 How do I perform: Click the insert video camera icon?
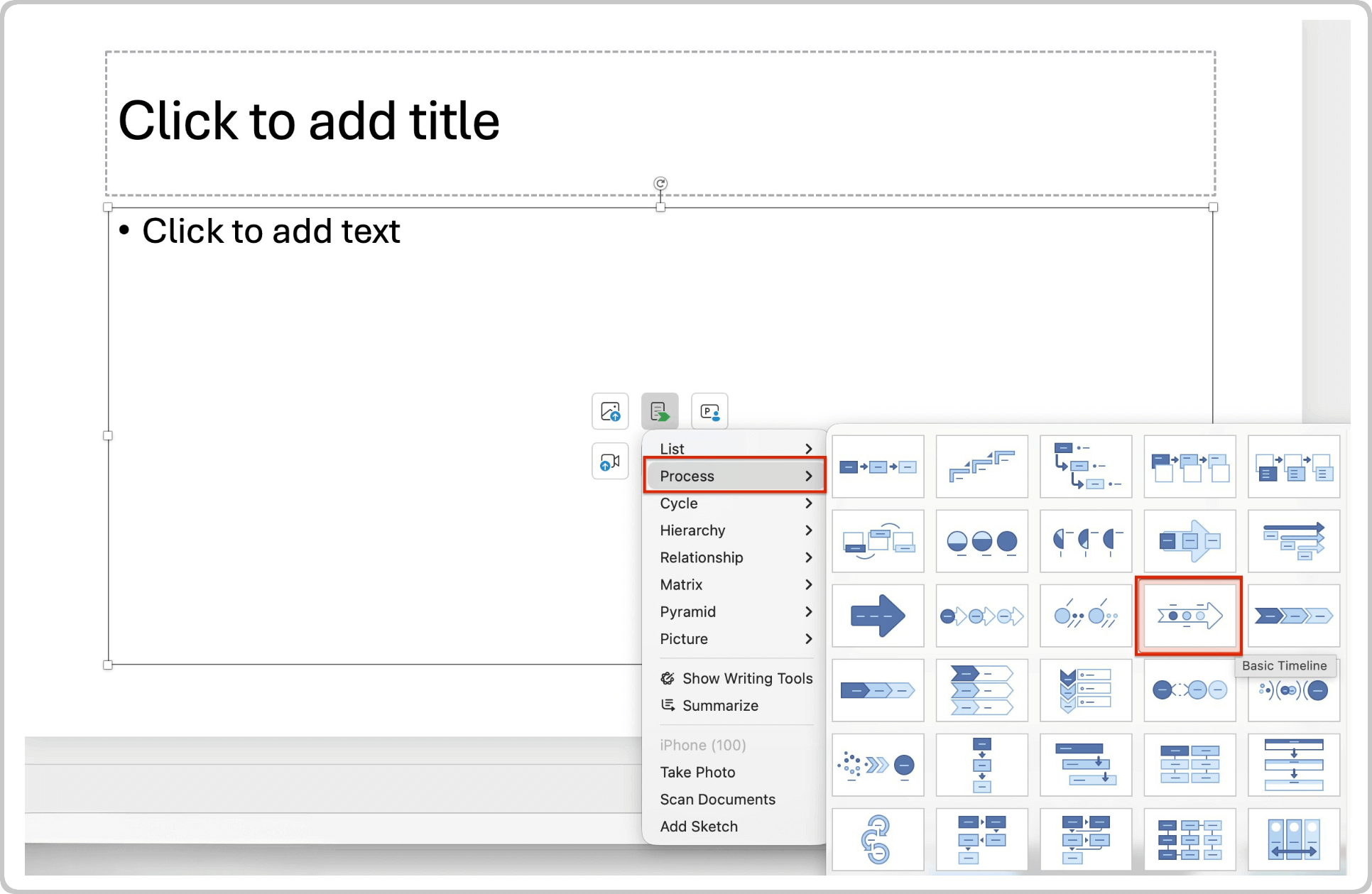[x=609, y=461]
